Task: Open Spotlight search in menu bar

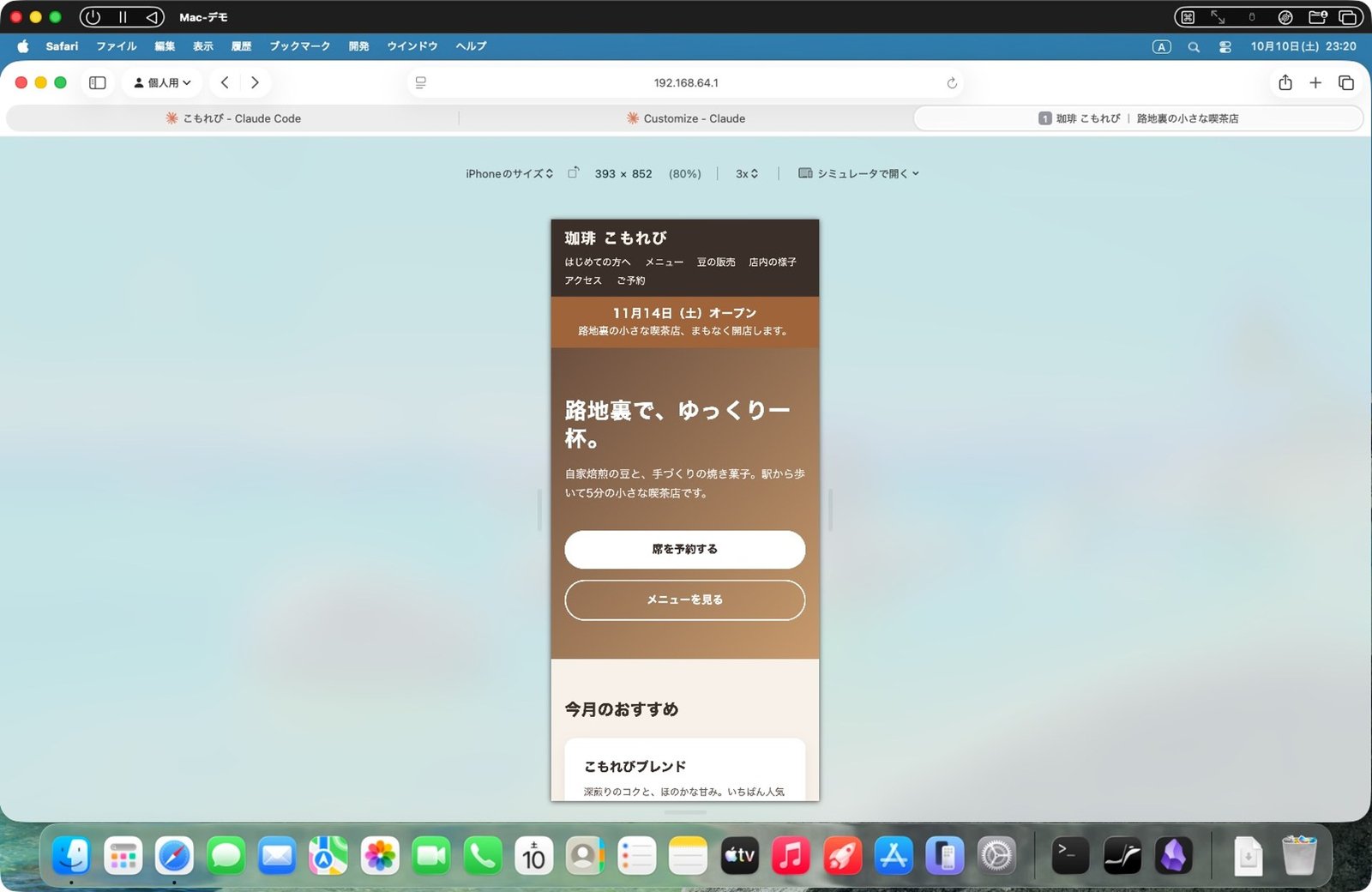Action: tap(1194, 47)
